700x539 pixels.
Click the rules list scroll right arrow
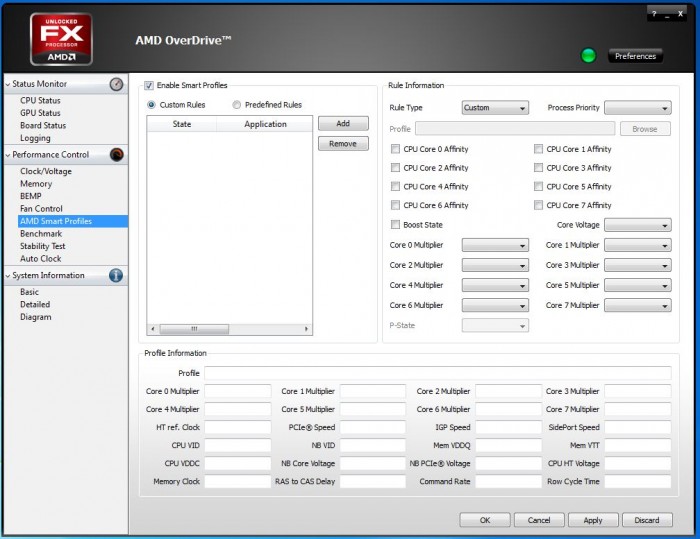[306, 329]
